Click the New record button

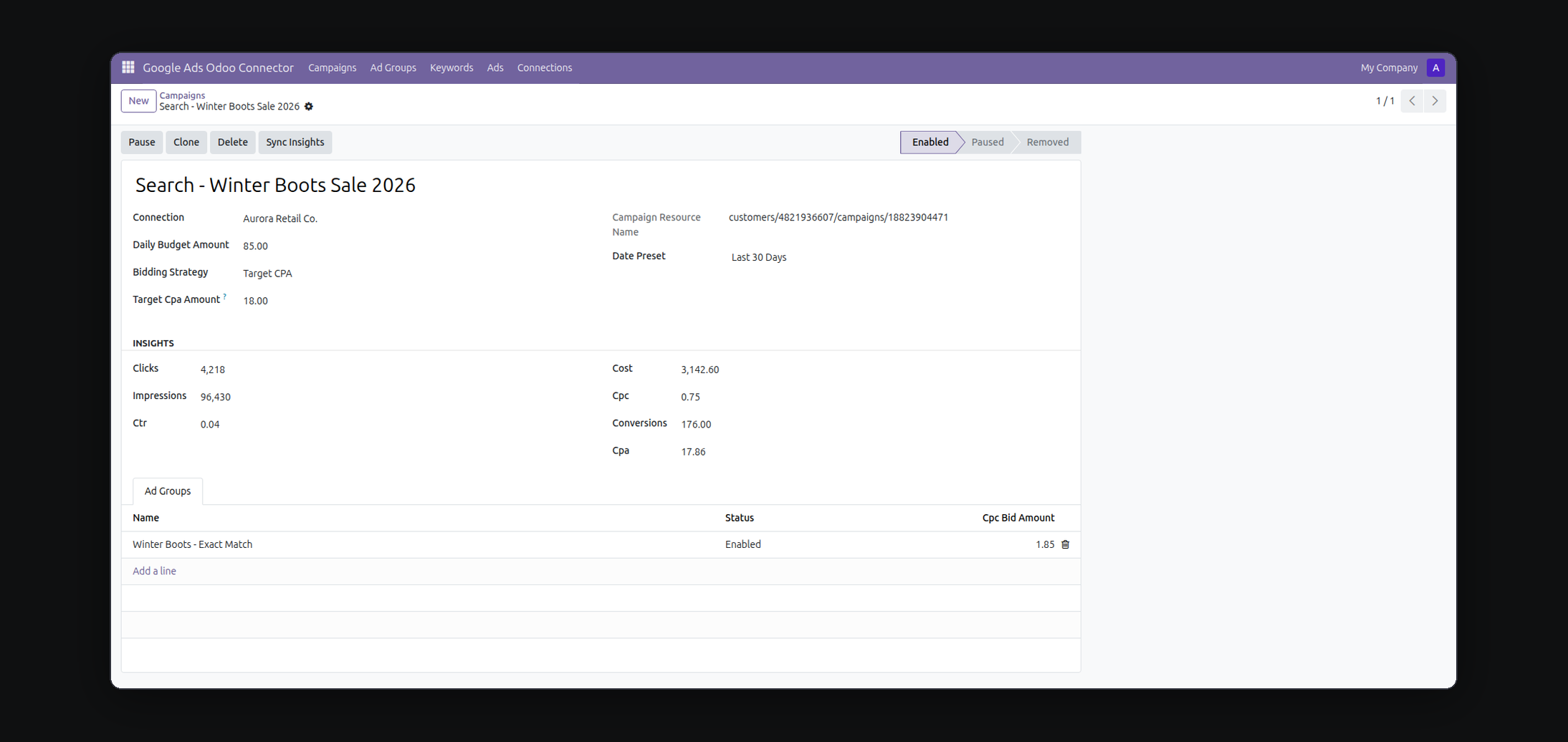coord(138,101)
